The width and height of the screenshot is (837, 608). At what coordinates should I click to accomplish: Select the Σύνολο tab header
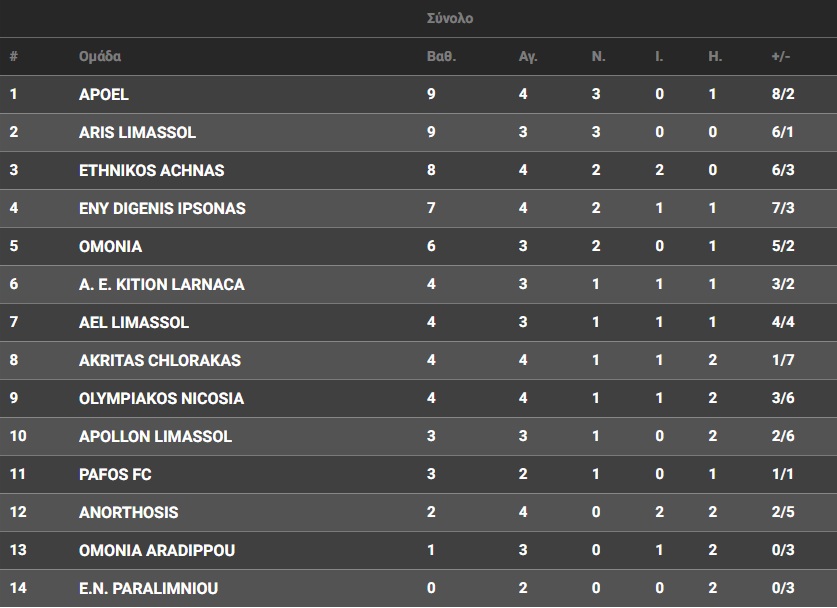pyautogui.click(x=448, y=18)
